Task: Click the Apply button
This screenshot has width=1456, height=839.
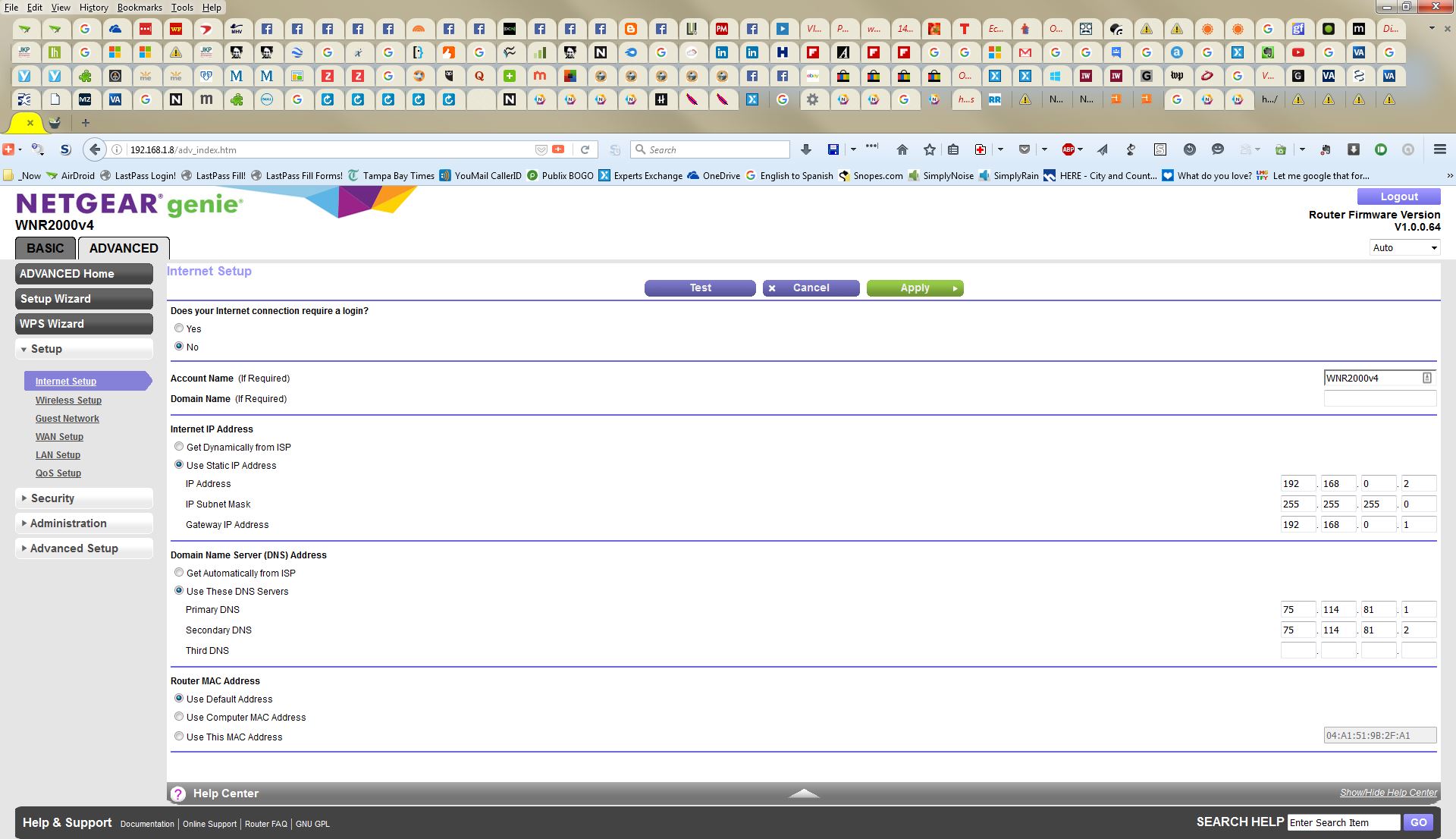Action: (x=915, y=288)
